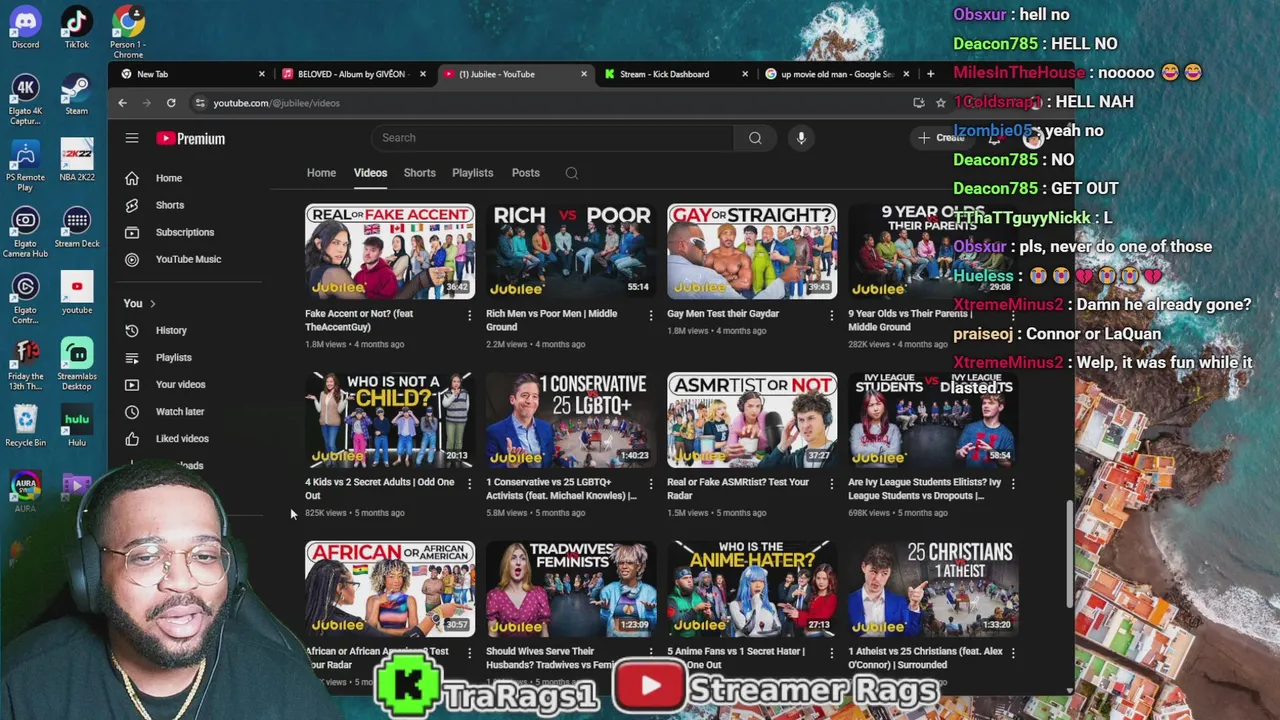Open the Discord desktop icon
Screen dimensions: 1280x720
coord(25,27)
